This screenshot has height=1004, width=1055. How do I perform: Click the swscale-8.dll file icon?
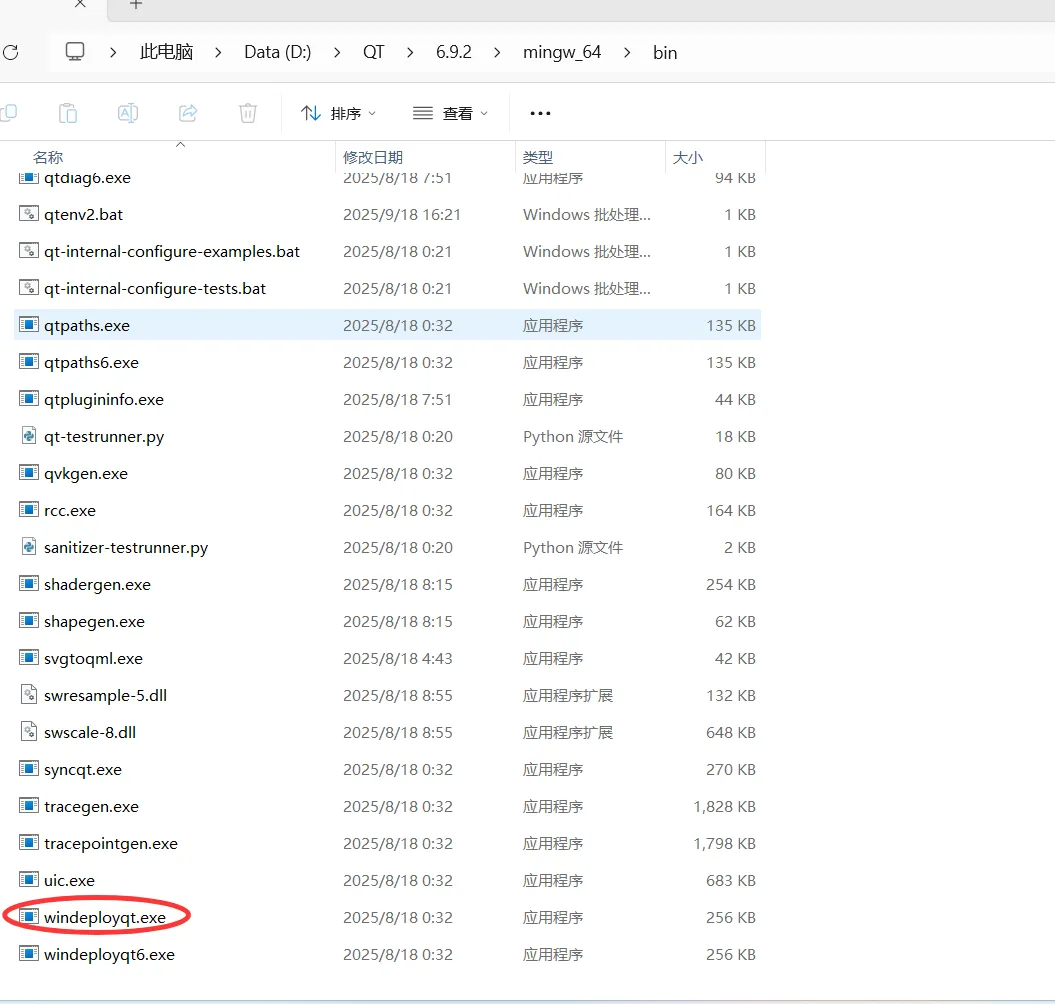pos(28,731)
